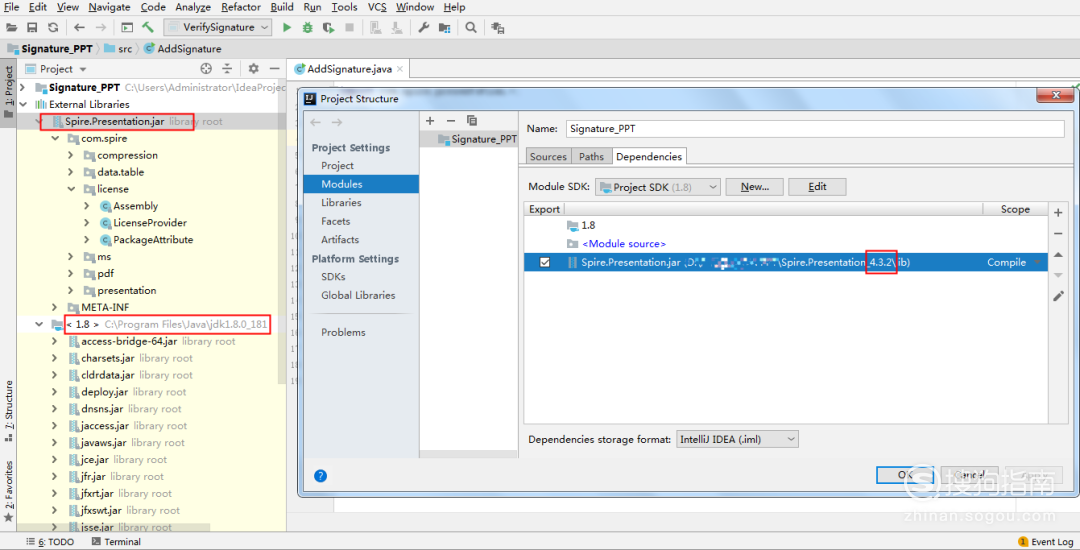This screenshot has width=1080, height=550.
Task: Click the Back navigation arrow in main toolbar
Action: tap(79, 28)
